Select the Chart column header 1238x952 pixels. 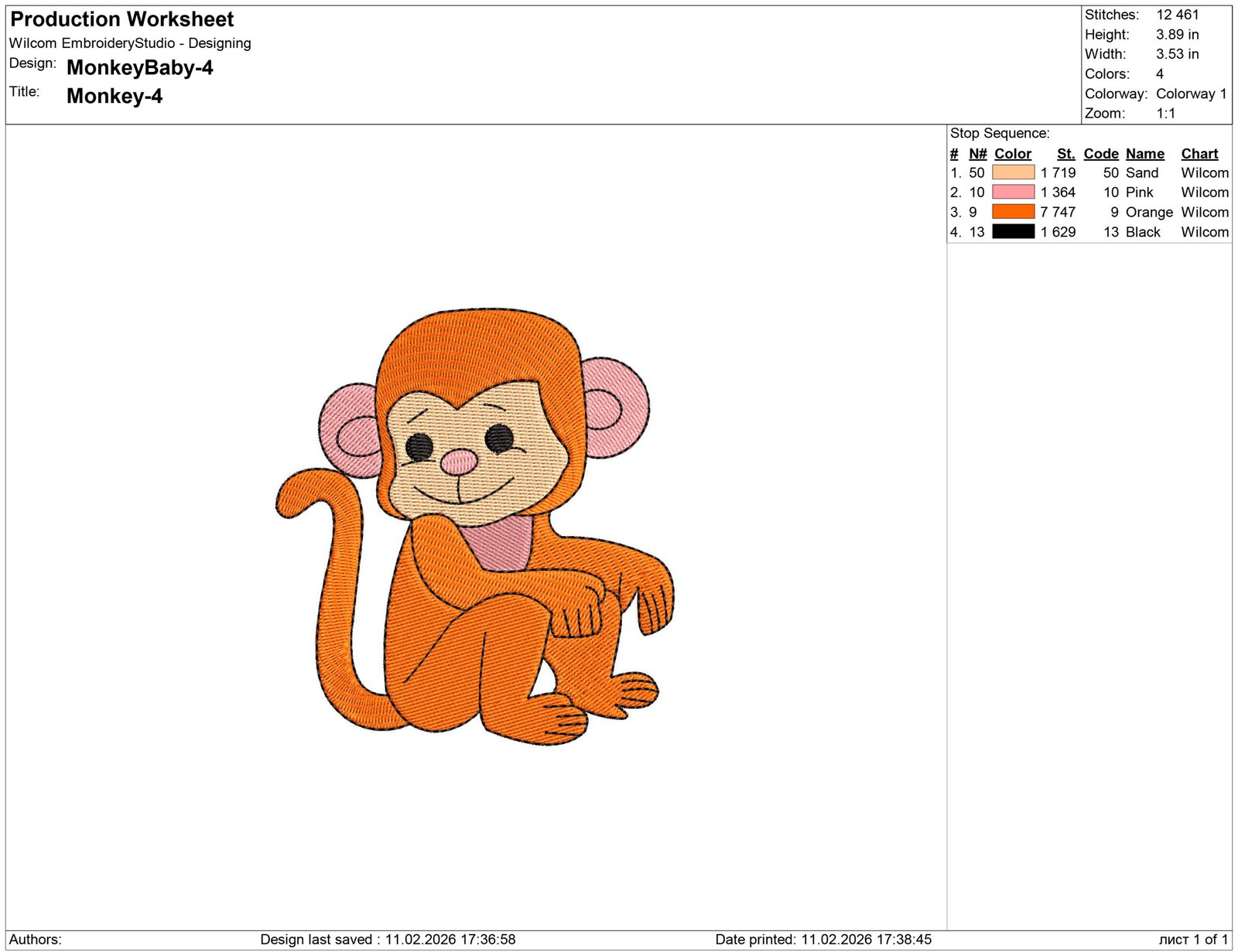(1199, 154)
